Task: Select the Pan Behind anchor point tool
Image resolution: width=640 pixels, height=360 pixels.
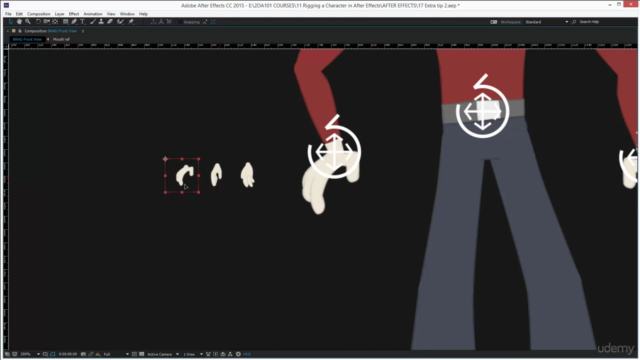Action: pyautogui.click(x=55, y=22)
